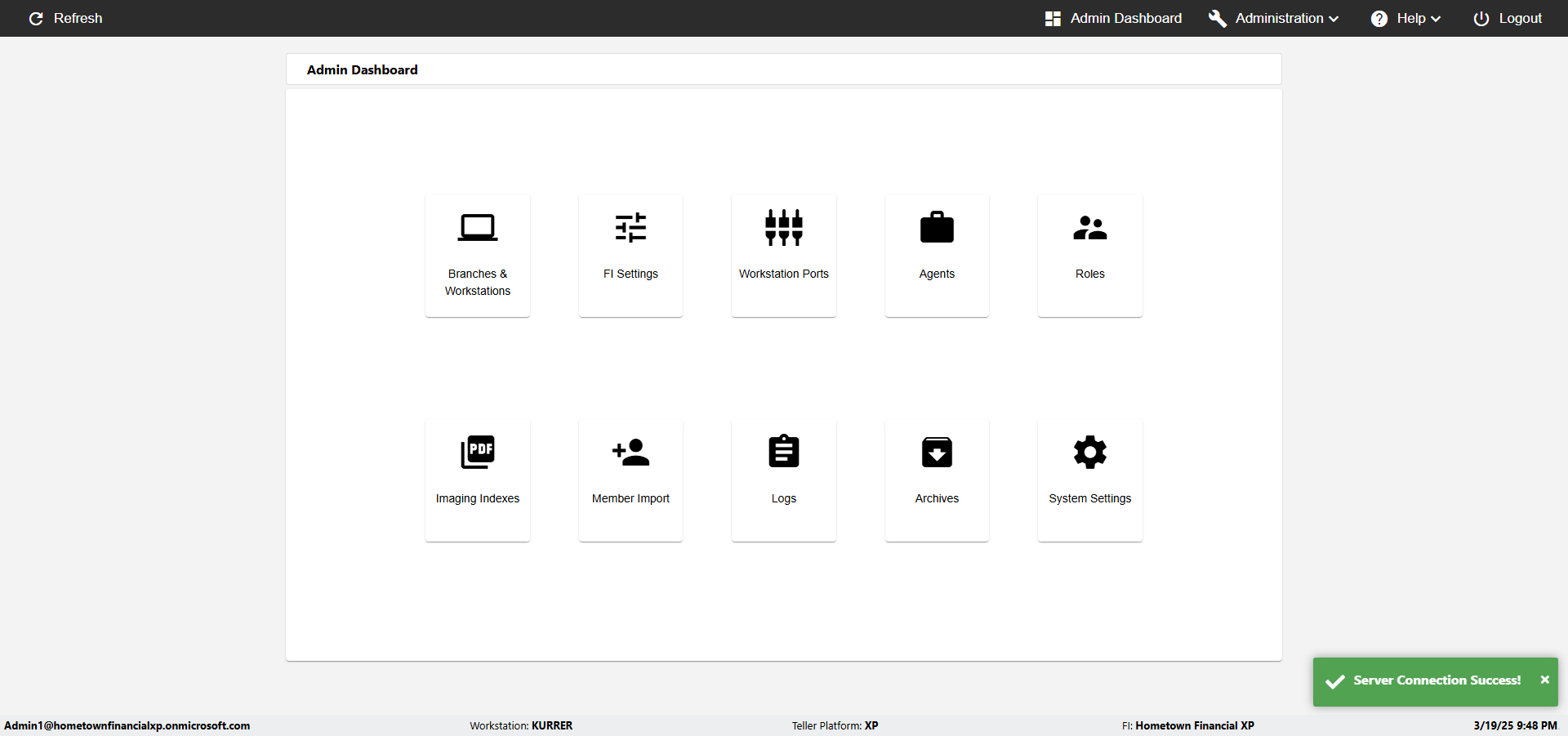Click the Admin Dashboard grid icon
The width and height of the screenshot is (1568, 736).
tap(1053, 19)
